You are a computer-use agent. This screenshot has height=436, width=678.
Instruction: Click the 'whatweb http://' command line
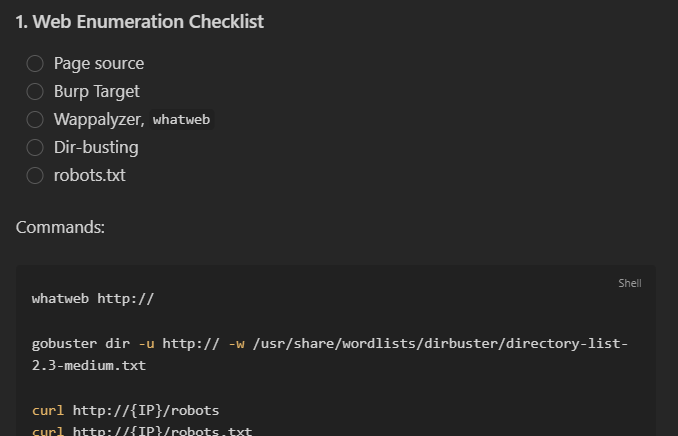point(93,299)
